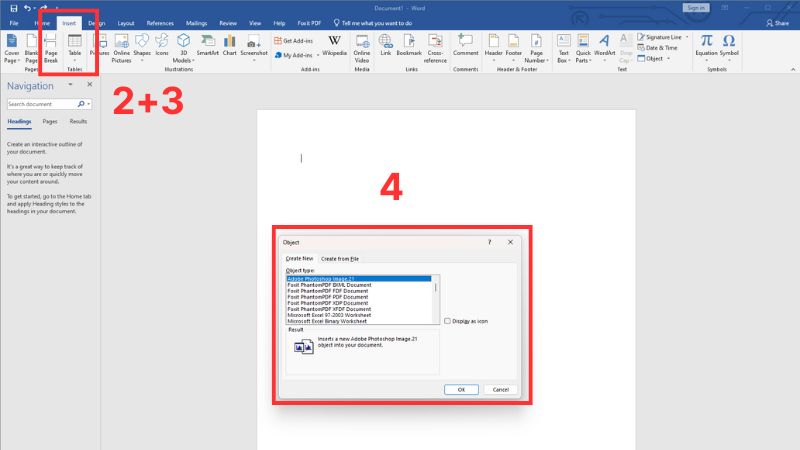The height and width of the screenshot is (450, 800).
Task: Switch to the View tab
Action: pyautogui.click(x=255, y=23)
